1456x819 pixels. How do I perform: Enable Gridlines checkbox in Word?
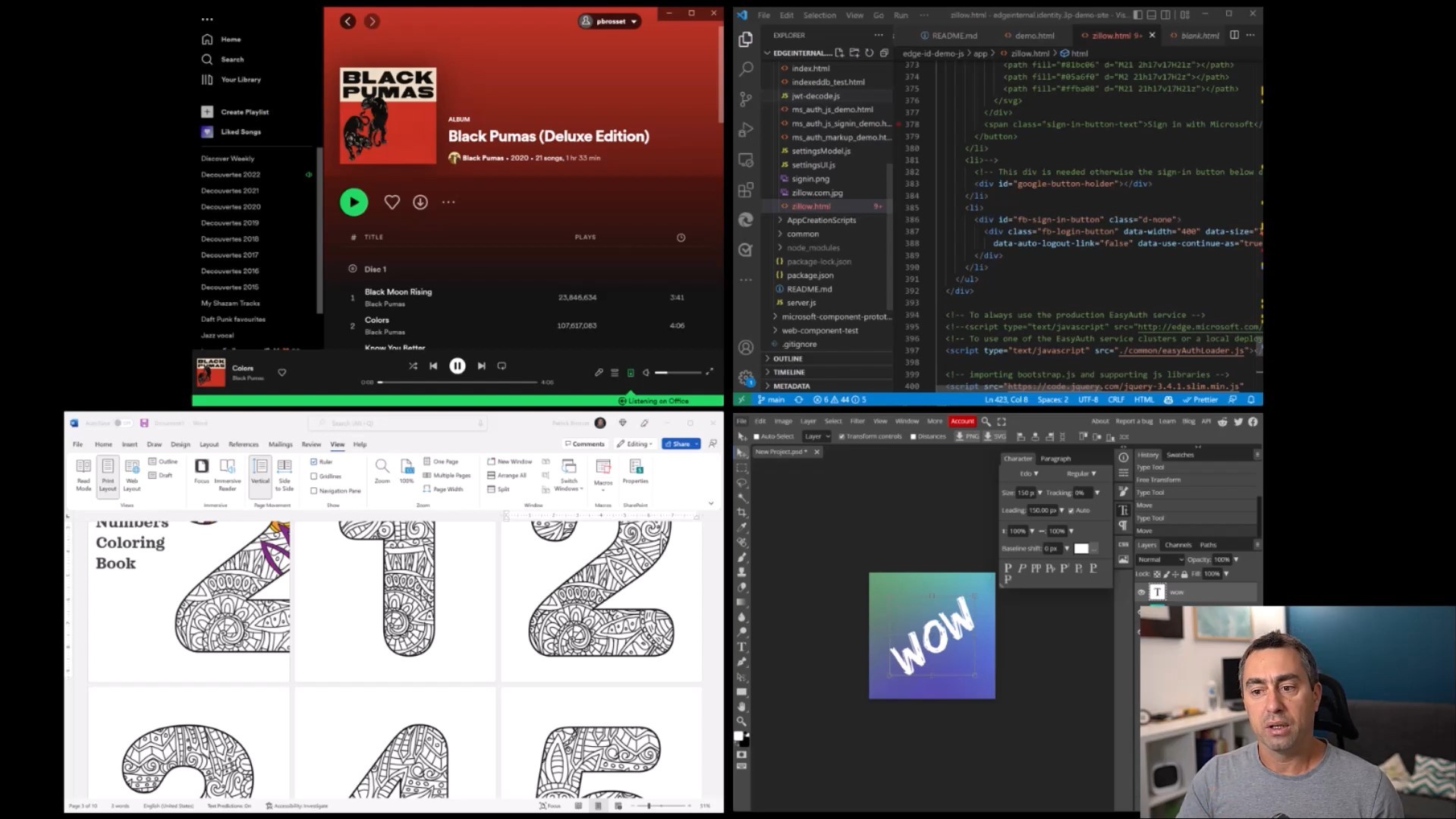pyautogui.click(x=314, y=476)
